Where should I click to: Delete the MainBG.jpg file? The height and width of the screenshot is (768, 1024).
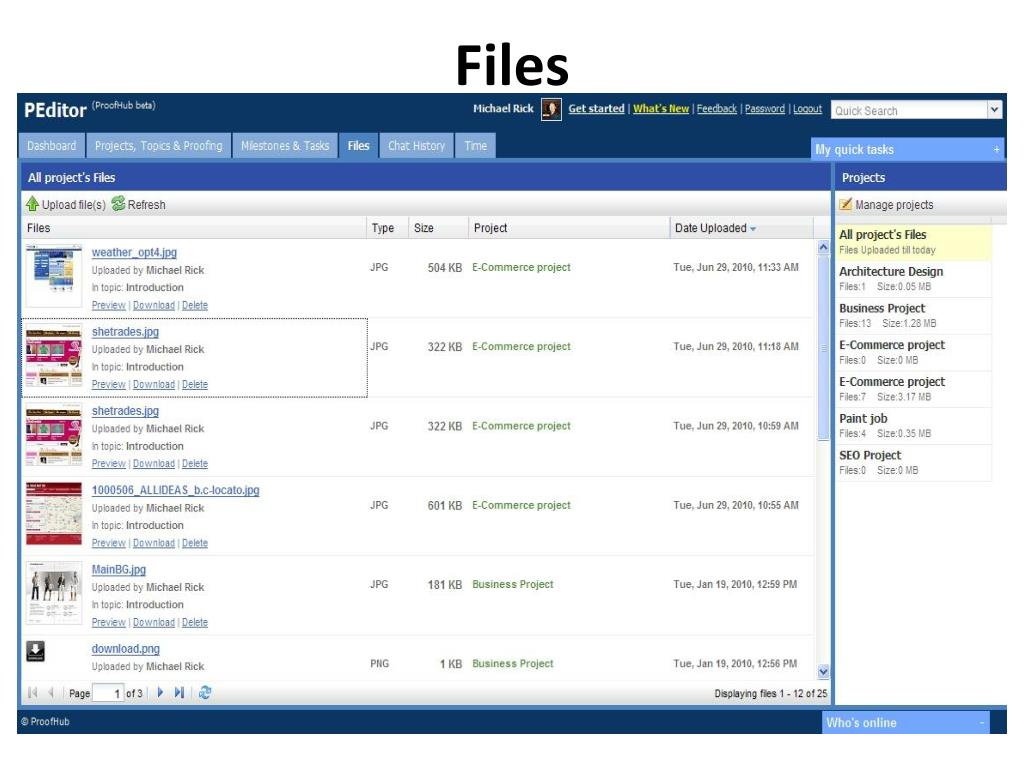(x=195, y=622)
